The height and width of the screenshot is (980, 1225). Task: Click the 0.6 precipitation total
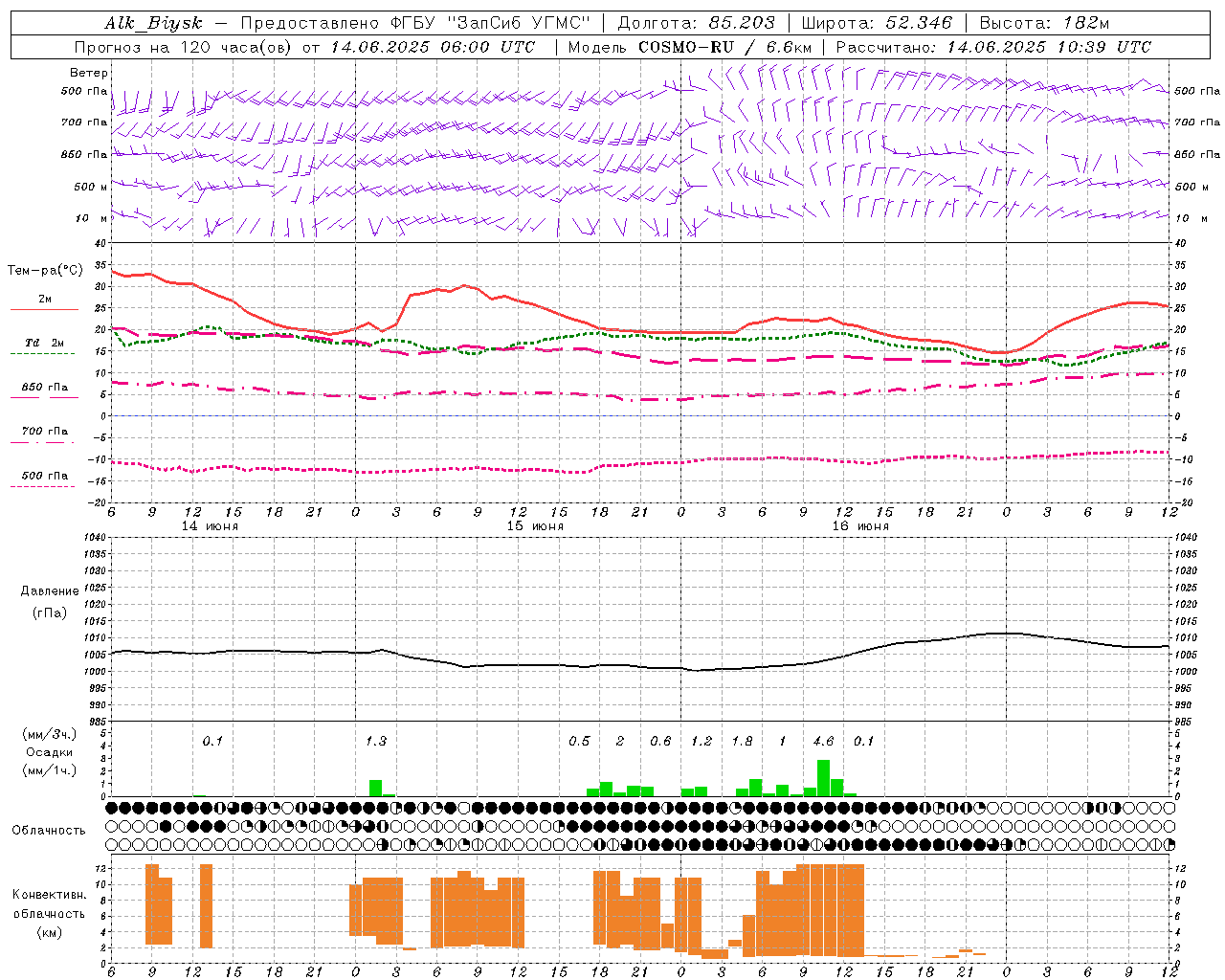(660, 741)
